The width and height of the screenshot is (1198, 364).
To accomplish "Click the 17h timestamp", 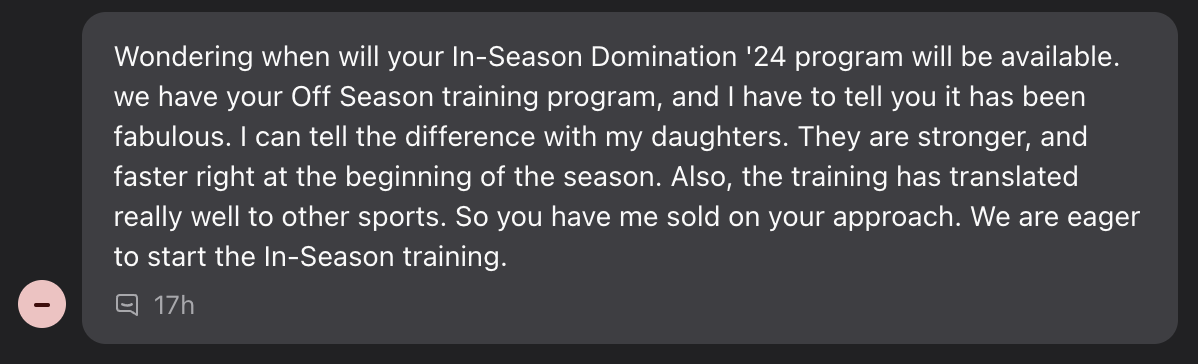I will coord(174,305).
